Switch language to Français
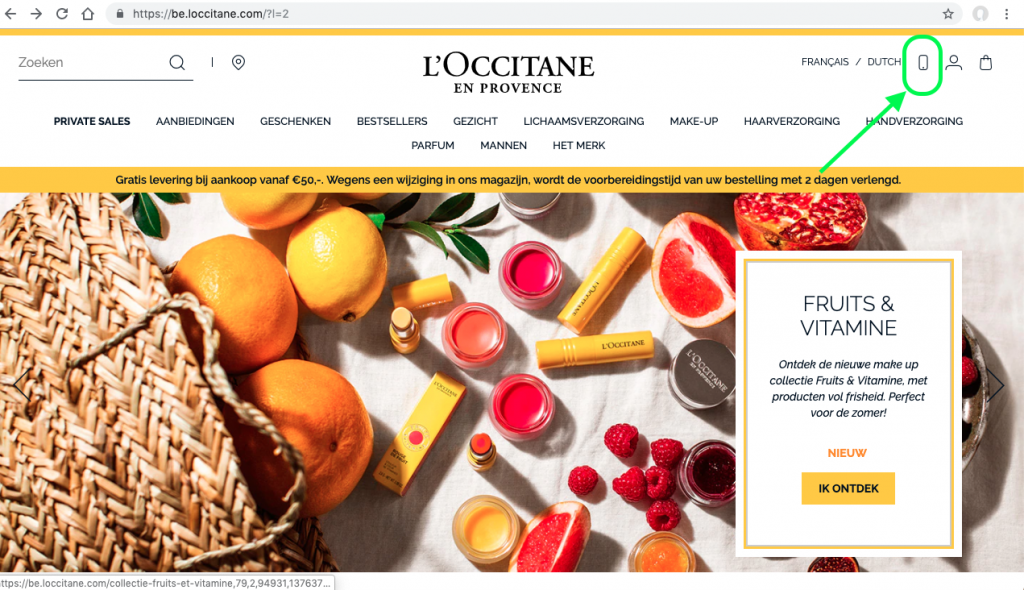 coord(825,62)
